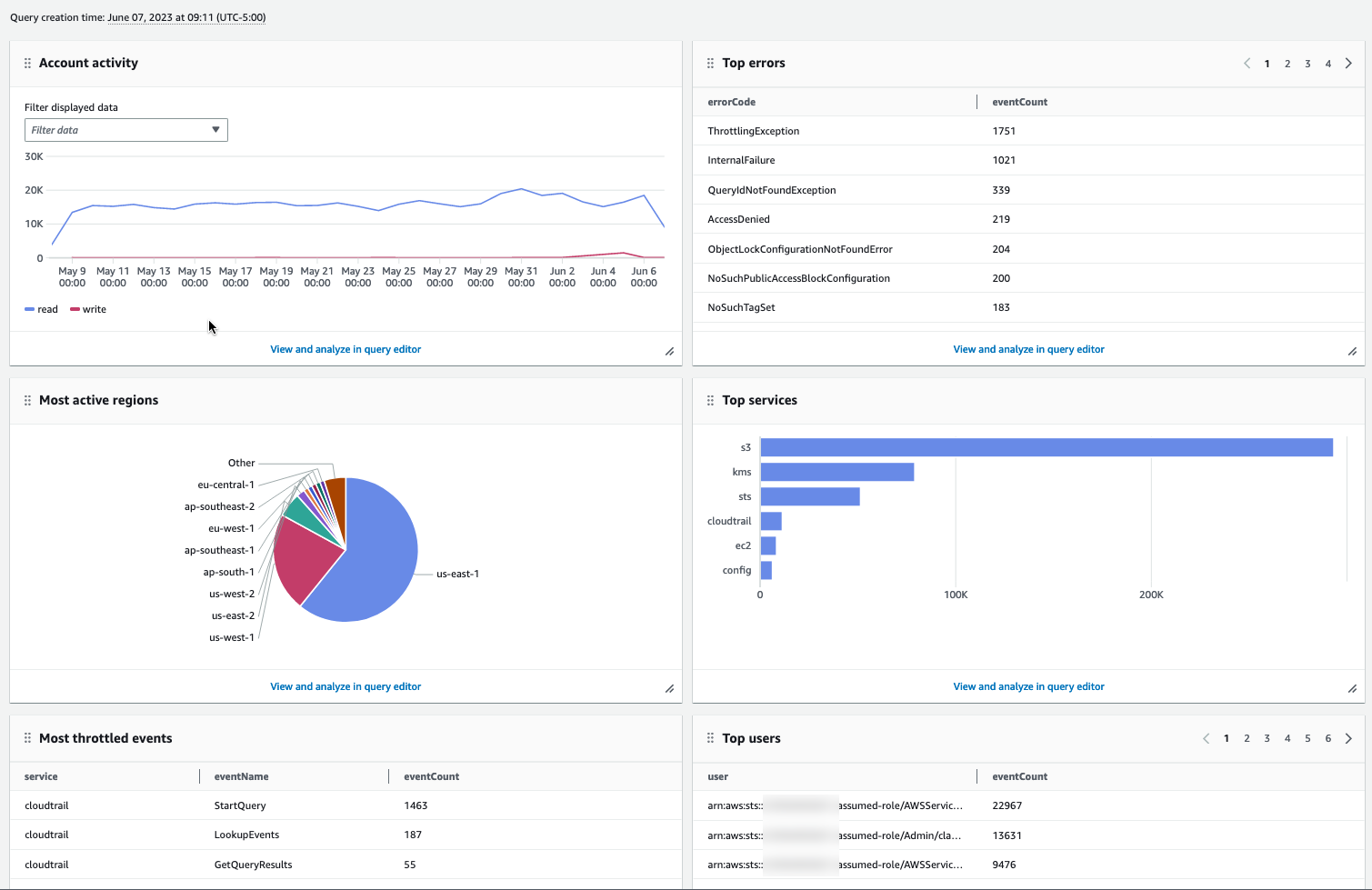Click the Most active regions drag handle
1372x890 pixels.
click(x=26, y=400)
